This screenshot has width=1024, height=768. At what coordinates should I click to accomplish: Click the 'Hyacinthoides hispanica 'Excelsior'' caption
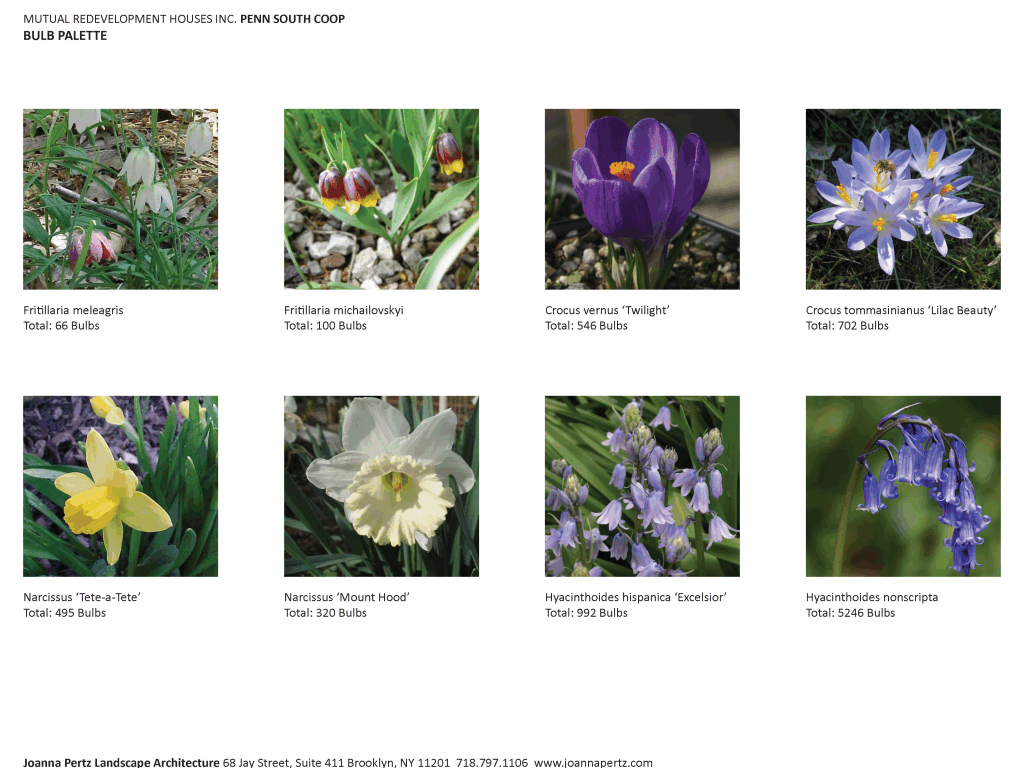(x=635, y=597)
